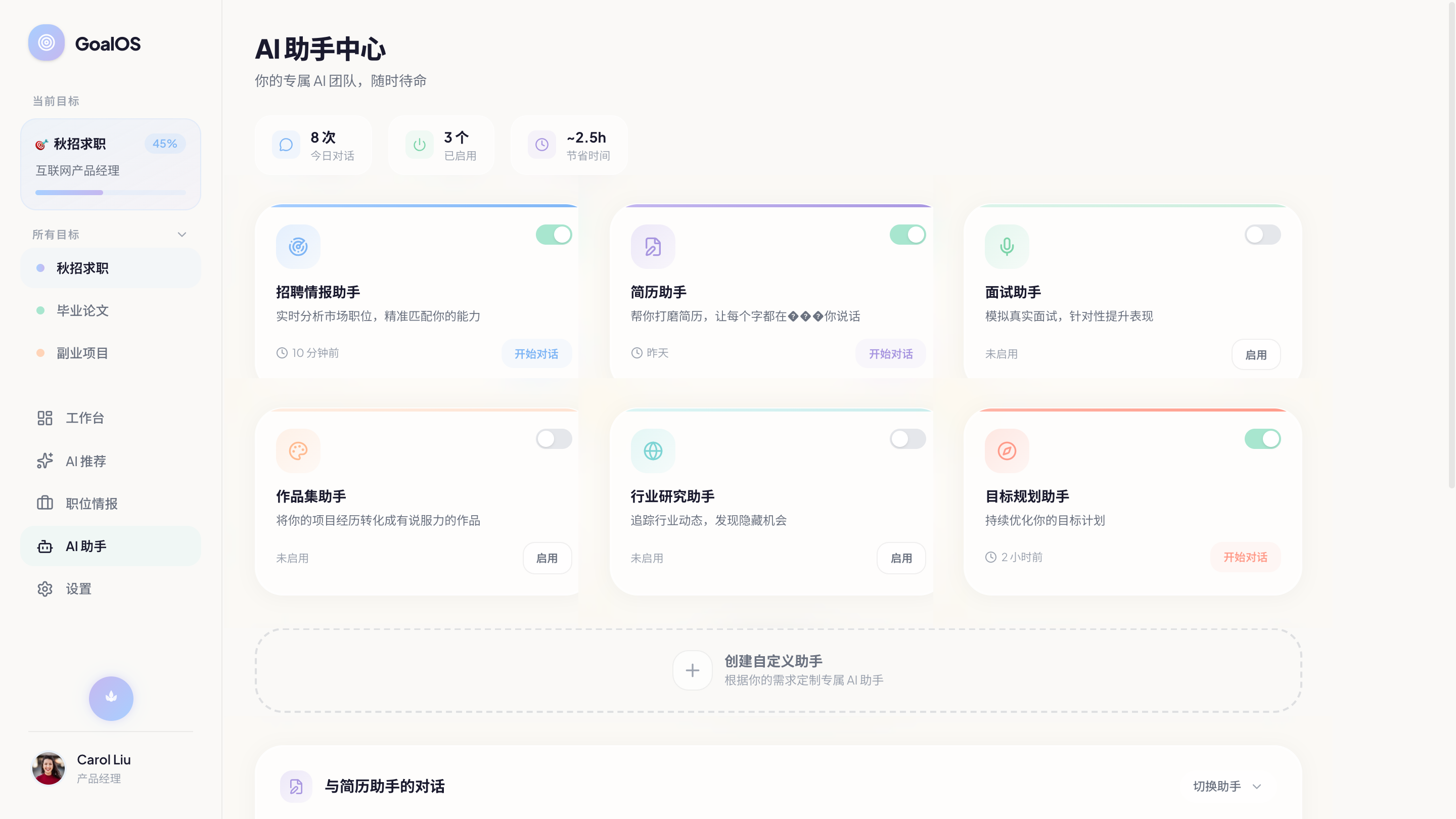The image size is (1456, 819).
Task: Go to 工作台 in sidebar
Action: pos(111,418)
